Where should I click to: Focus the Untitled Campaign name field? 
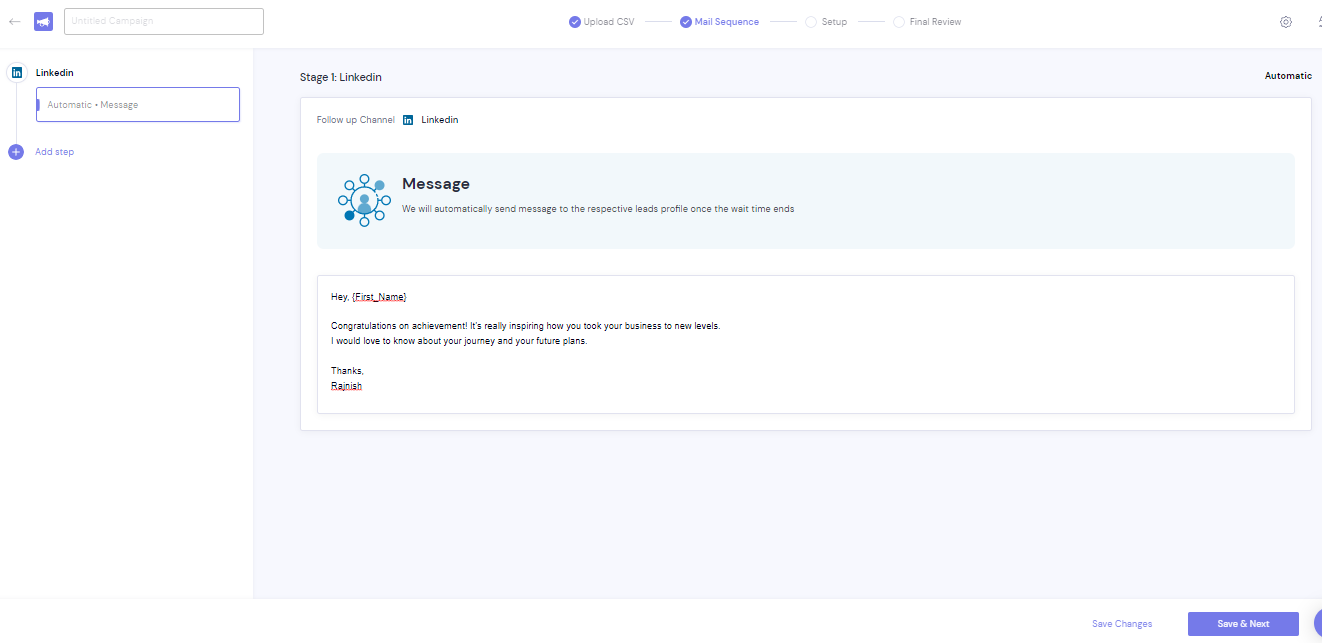tap(164, 21)
